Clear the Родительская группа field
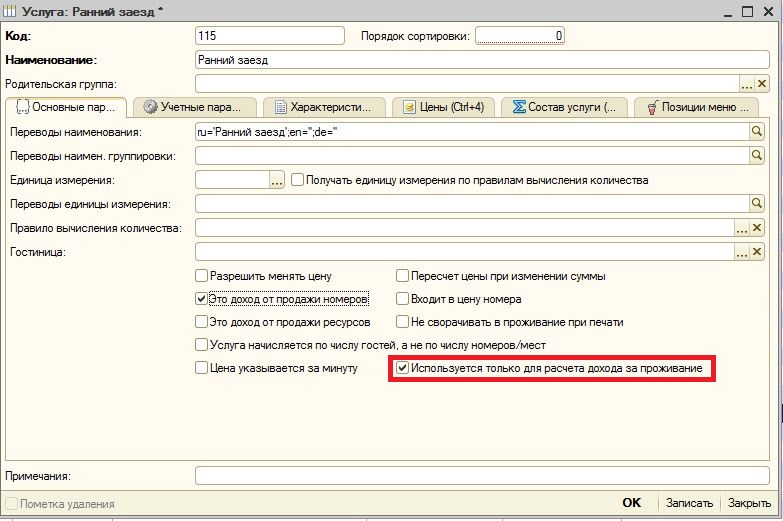The image size is (783, 521). pos(762,84)
